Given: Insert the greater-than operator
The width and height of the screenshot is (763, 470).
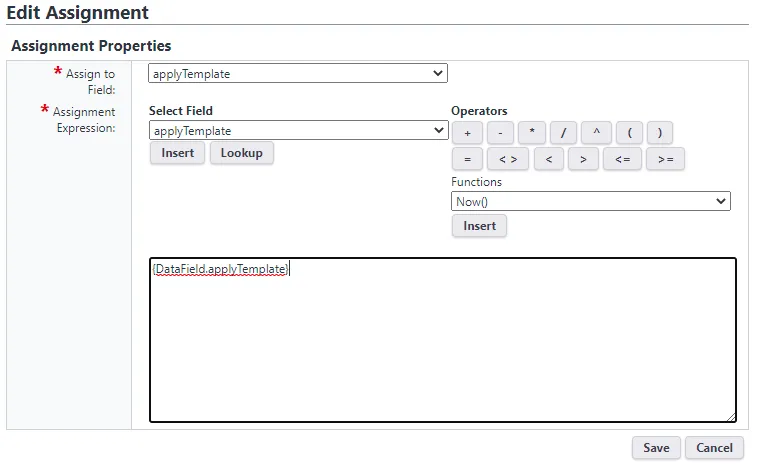Looking at the screenshot, I should pos(583,159).
